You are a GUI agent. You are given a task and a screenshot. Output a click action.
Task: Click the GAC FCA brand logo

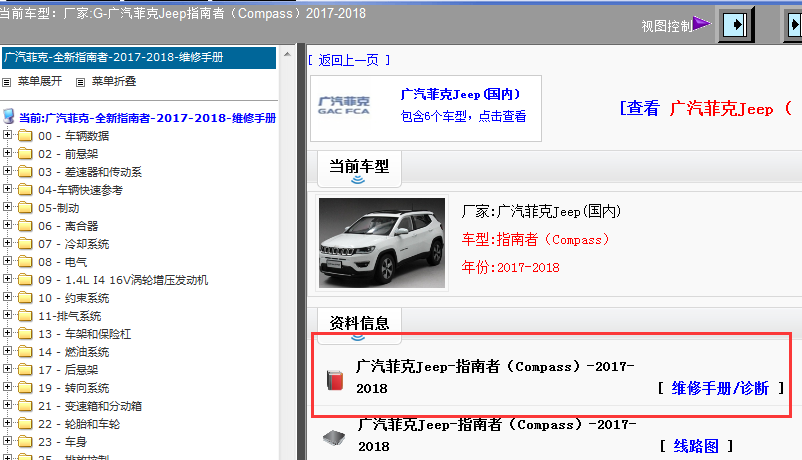coord(344,105)
